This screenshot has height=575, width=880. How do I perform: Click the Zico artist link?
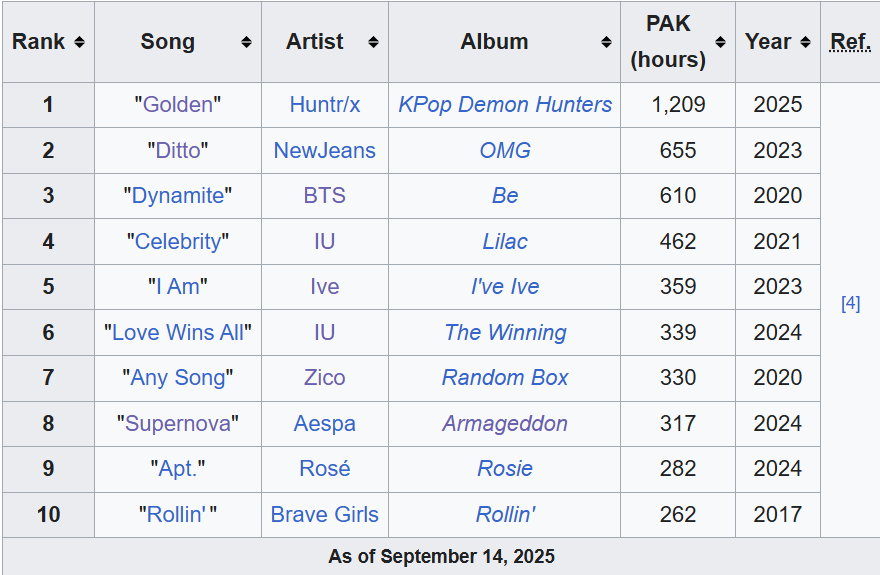(x=325, y=378)
